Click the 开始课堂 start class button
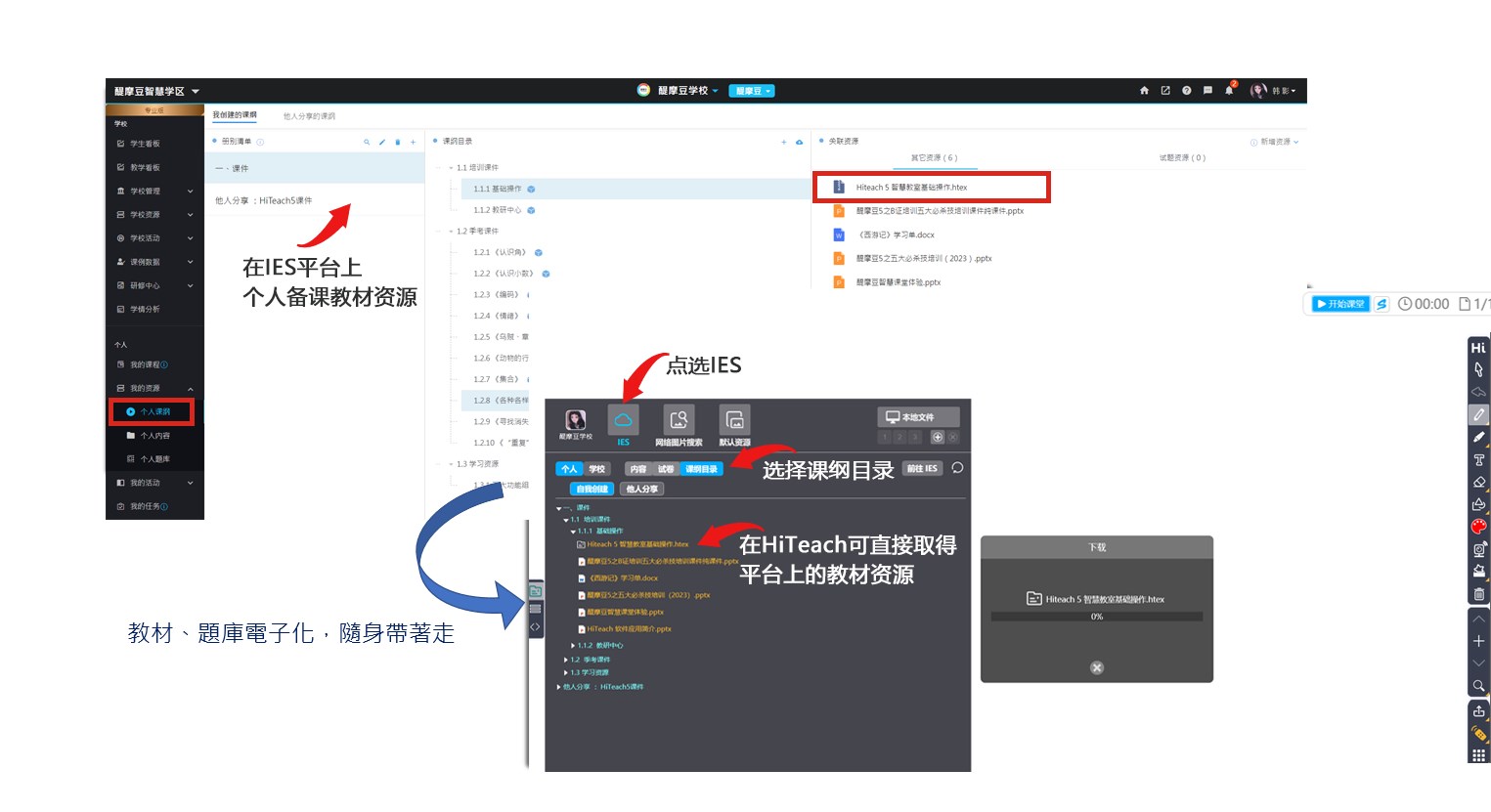Viewport: 1491px width, 812px height. pos(1339,304)
